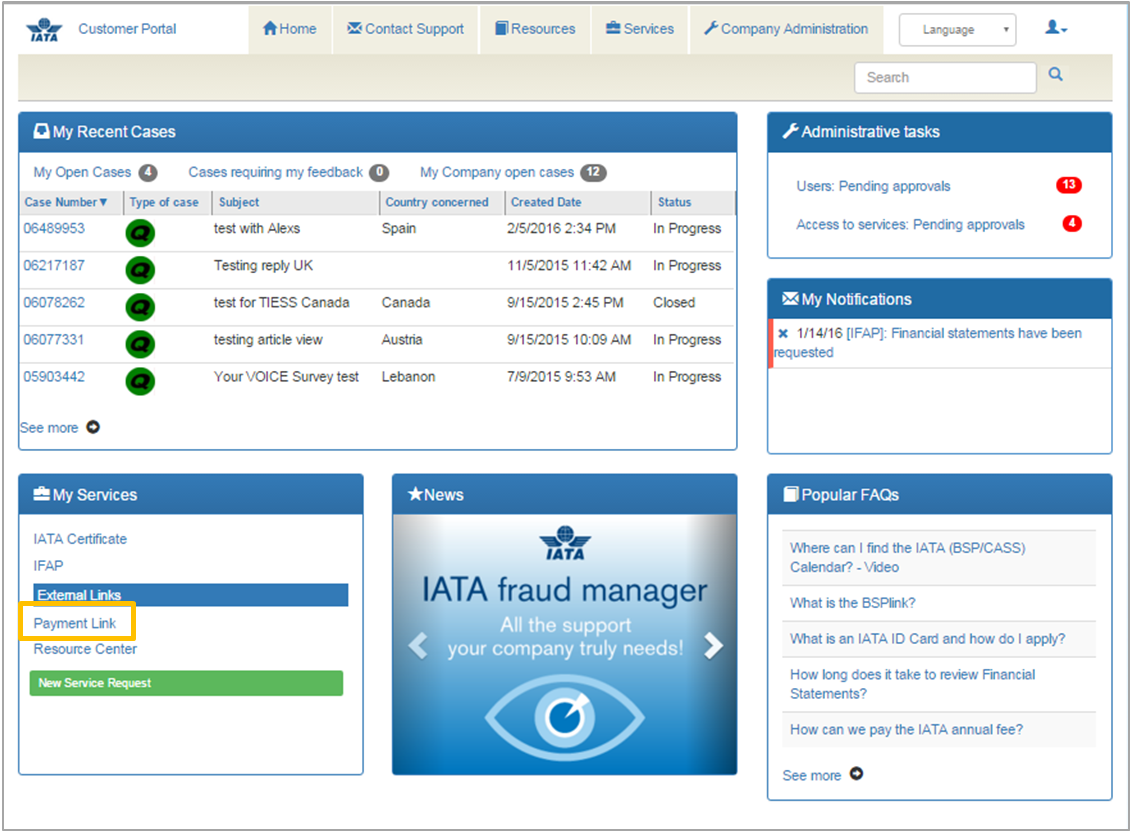This screenshot has height=833, width=1132.
Task: Click the Closed status of case 06078262
Action: [x=674, y=302]
